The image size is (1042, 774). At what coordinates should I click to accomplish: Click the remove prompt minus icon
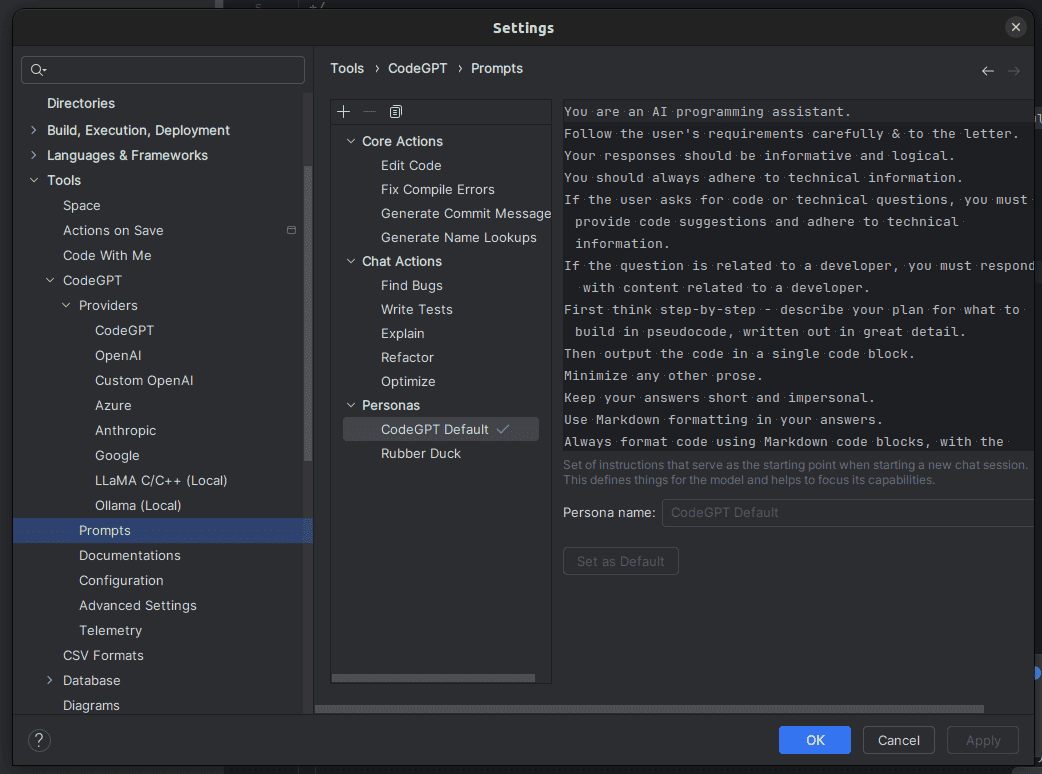pyautogui.click(x=369, y=112)
